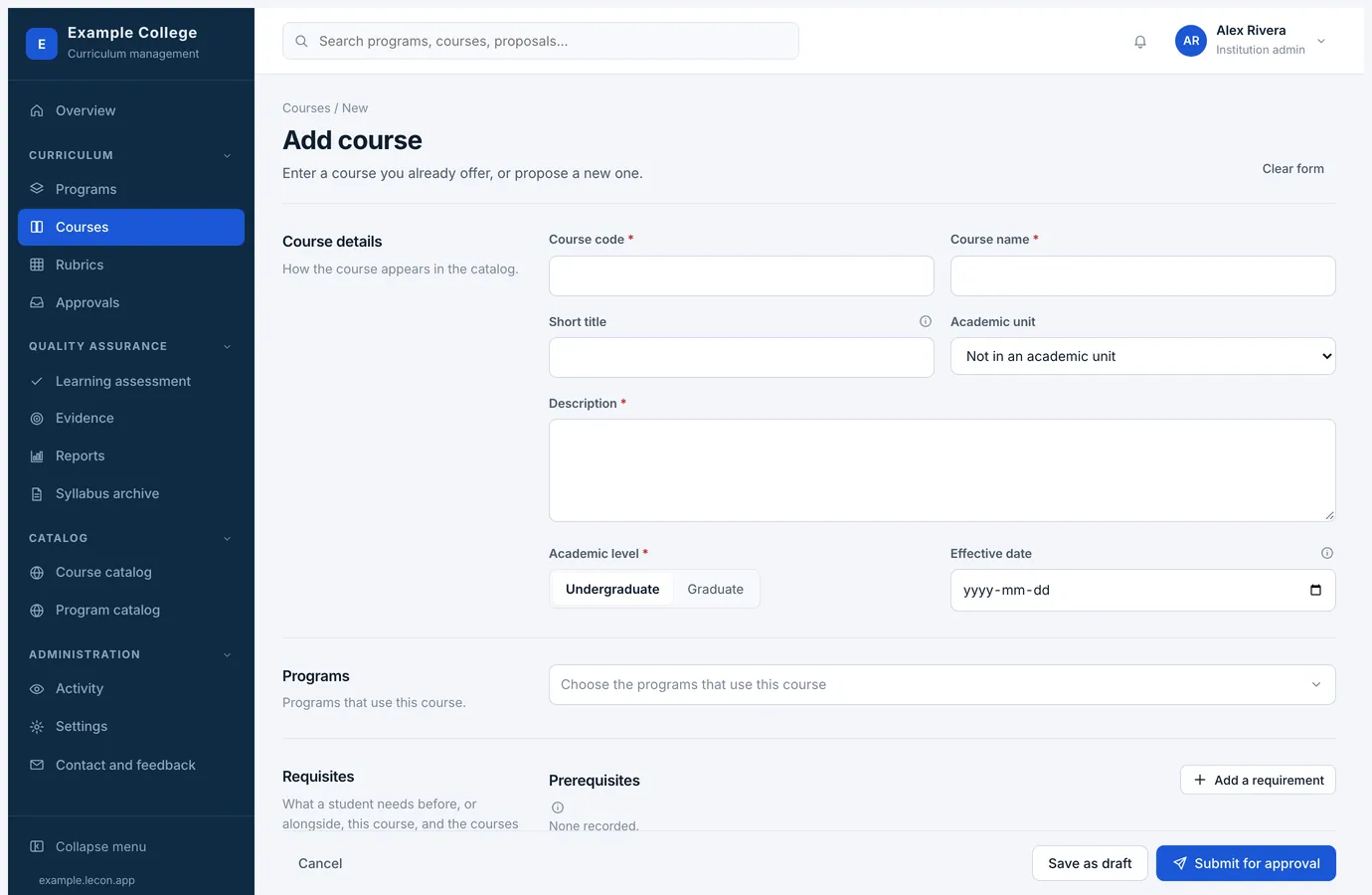This screenshot has height=895, width=1372.
Task: Open Program catalog in the sidebar
Action: (131, 611)
